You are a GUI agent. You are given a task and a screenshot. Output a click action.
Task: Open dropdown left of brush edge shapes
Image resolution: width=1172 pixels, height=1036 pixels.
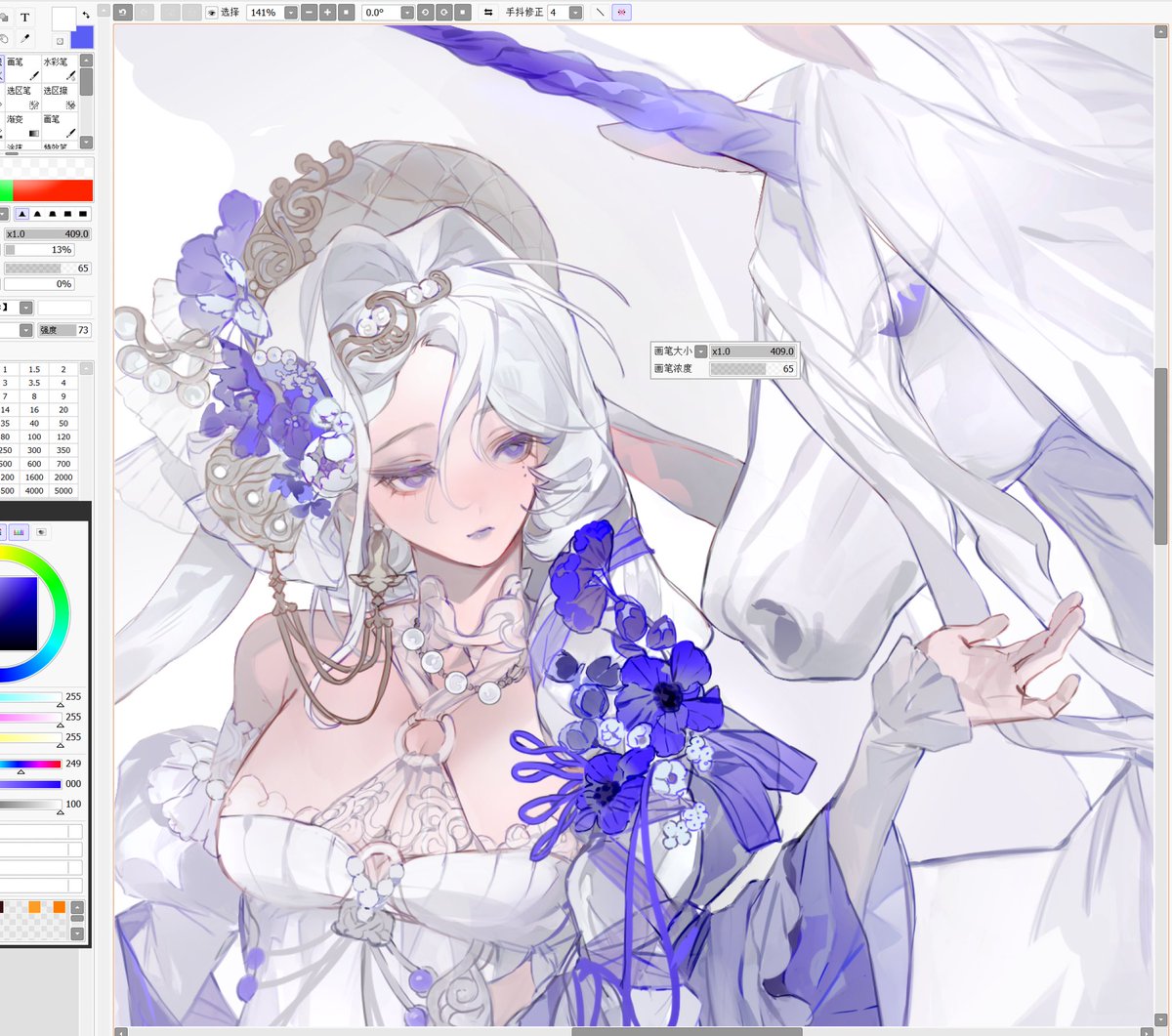coord(4,213)
